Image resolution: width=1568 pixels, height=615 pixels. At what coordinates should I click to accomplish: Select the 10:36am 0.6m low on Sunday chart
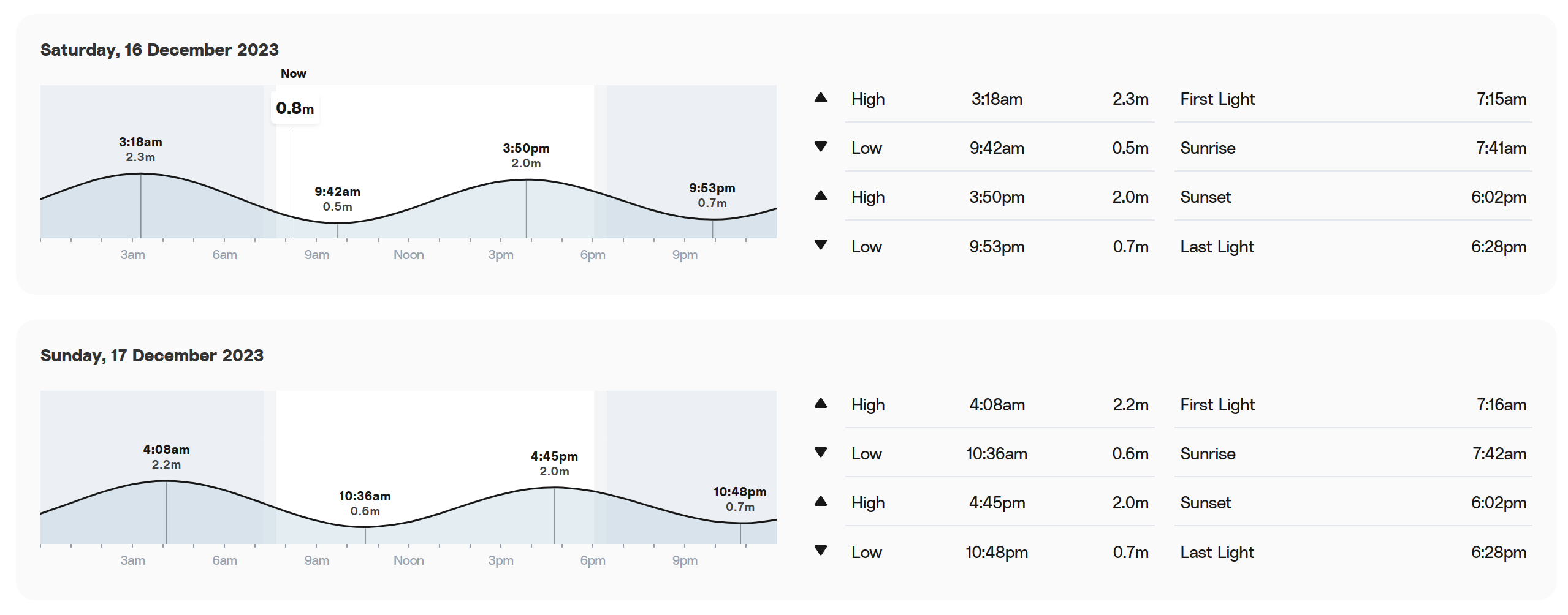pyautogui.click(x=365, y=504)
